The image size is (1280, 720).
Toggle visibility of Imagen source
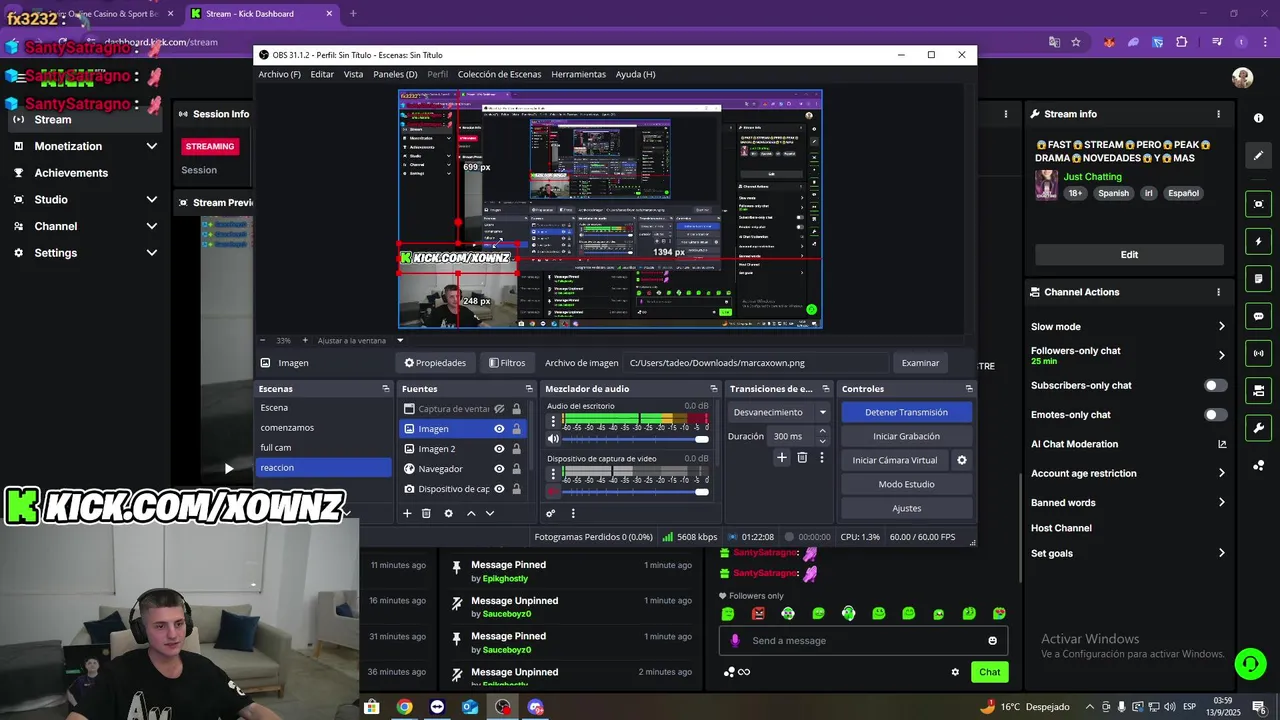[x=499, y=429]
